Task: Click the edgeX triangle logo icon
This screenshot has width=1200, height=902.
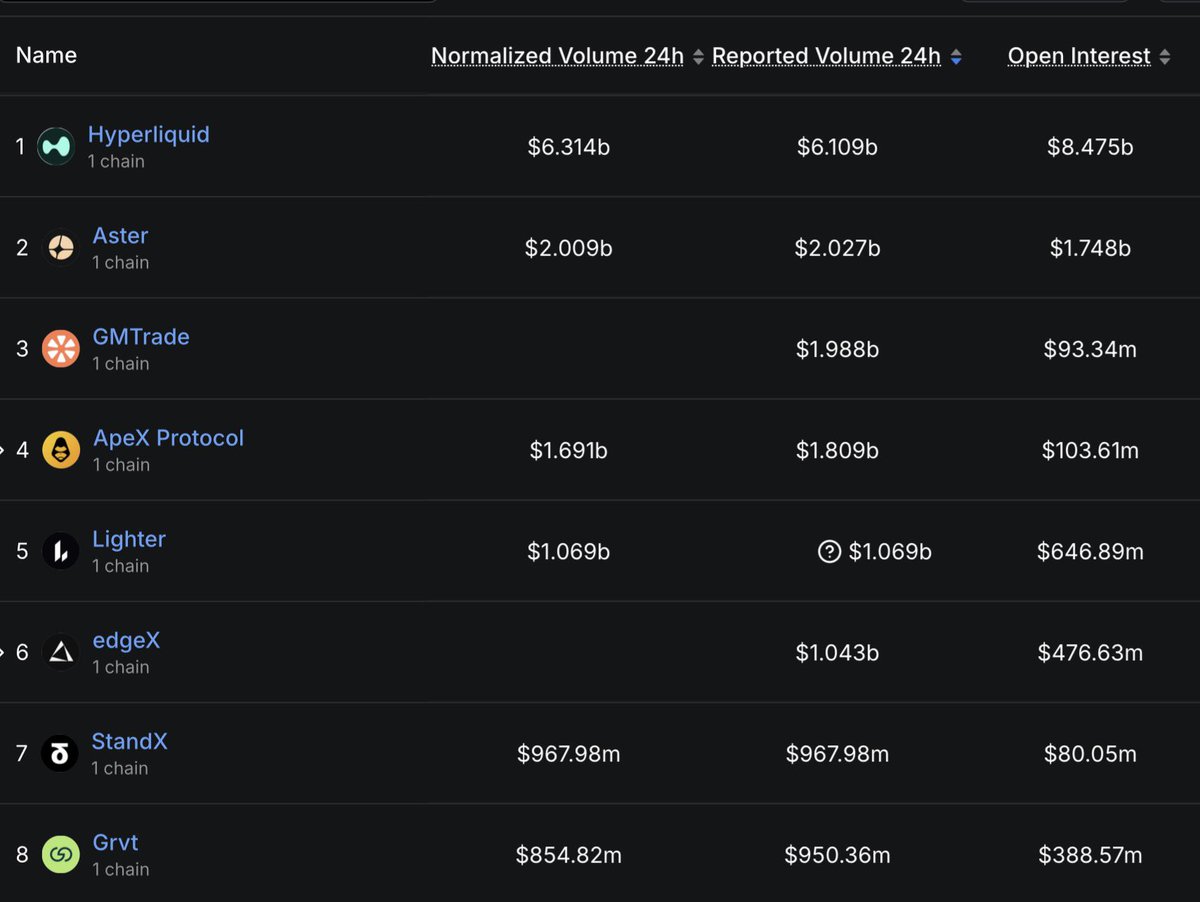Action: pos(60,653)
